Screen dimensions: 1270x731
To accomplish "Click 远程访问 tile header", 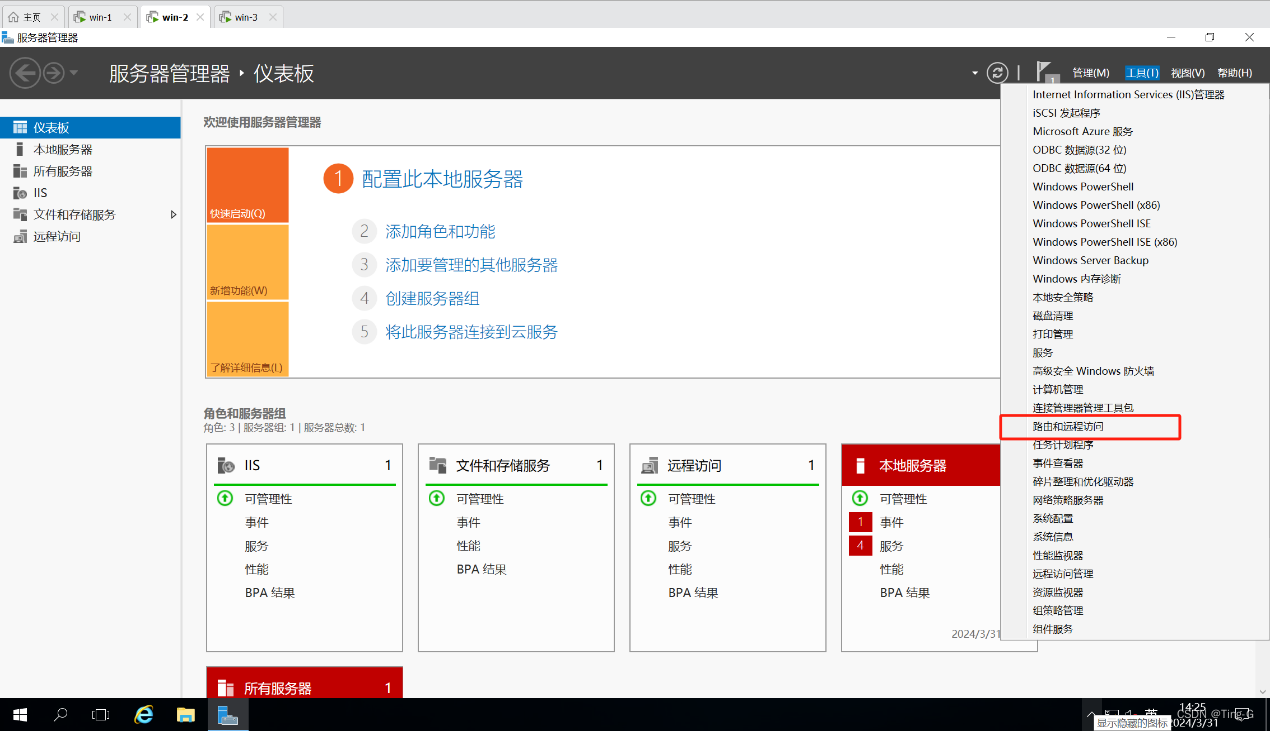I will click(x=728, y=465).
